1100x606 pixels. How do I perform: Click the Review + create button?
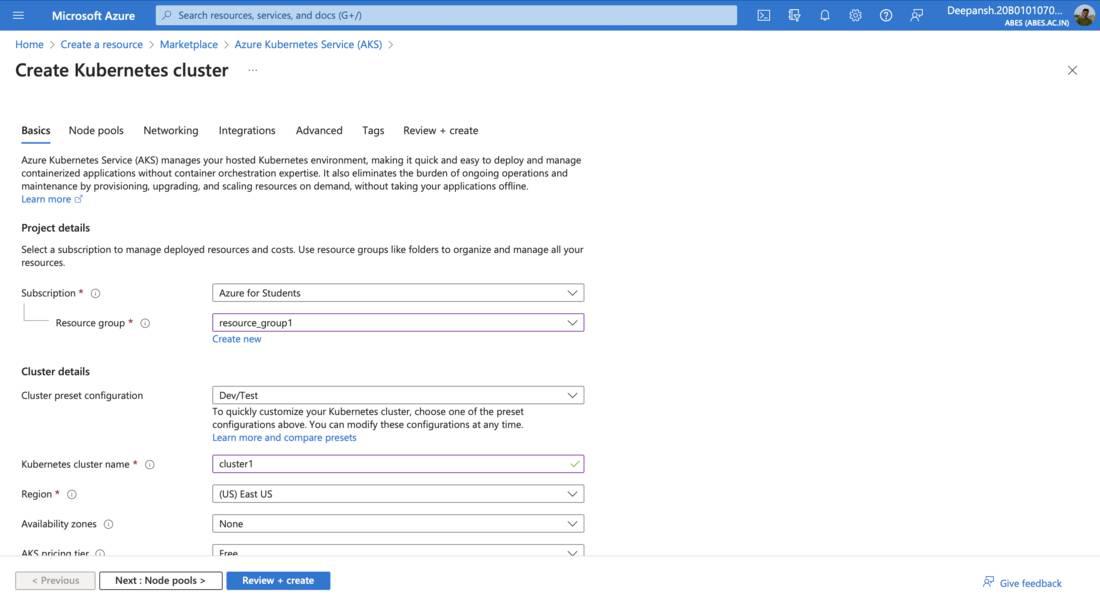[278, 580]
